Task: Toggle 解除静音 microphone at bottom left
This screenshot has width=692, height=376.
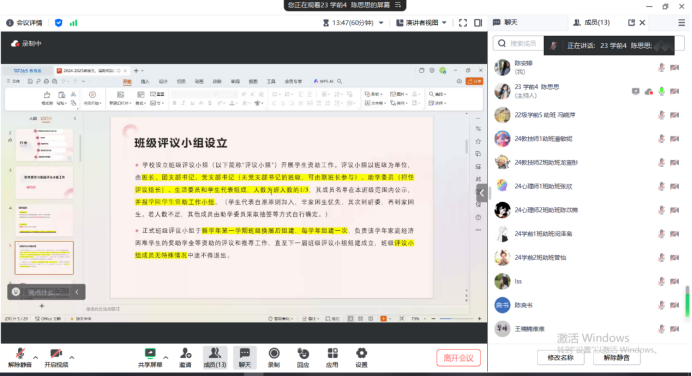Action: click(x=20, y=357)
